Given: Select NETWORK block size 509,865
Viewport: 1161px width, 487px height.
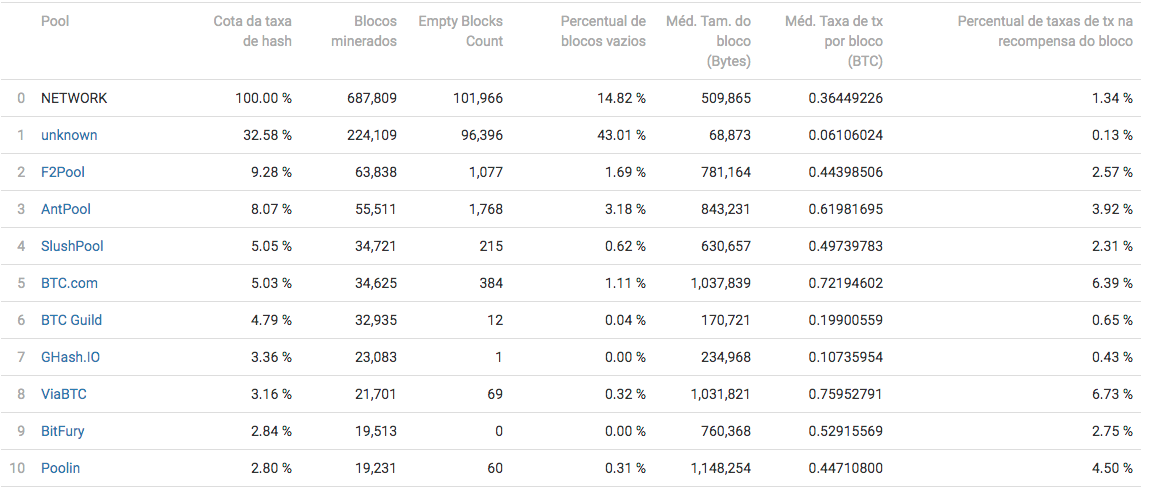Looking at the screenshot, I should click(726, 98).
